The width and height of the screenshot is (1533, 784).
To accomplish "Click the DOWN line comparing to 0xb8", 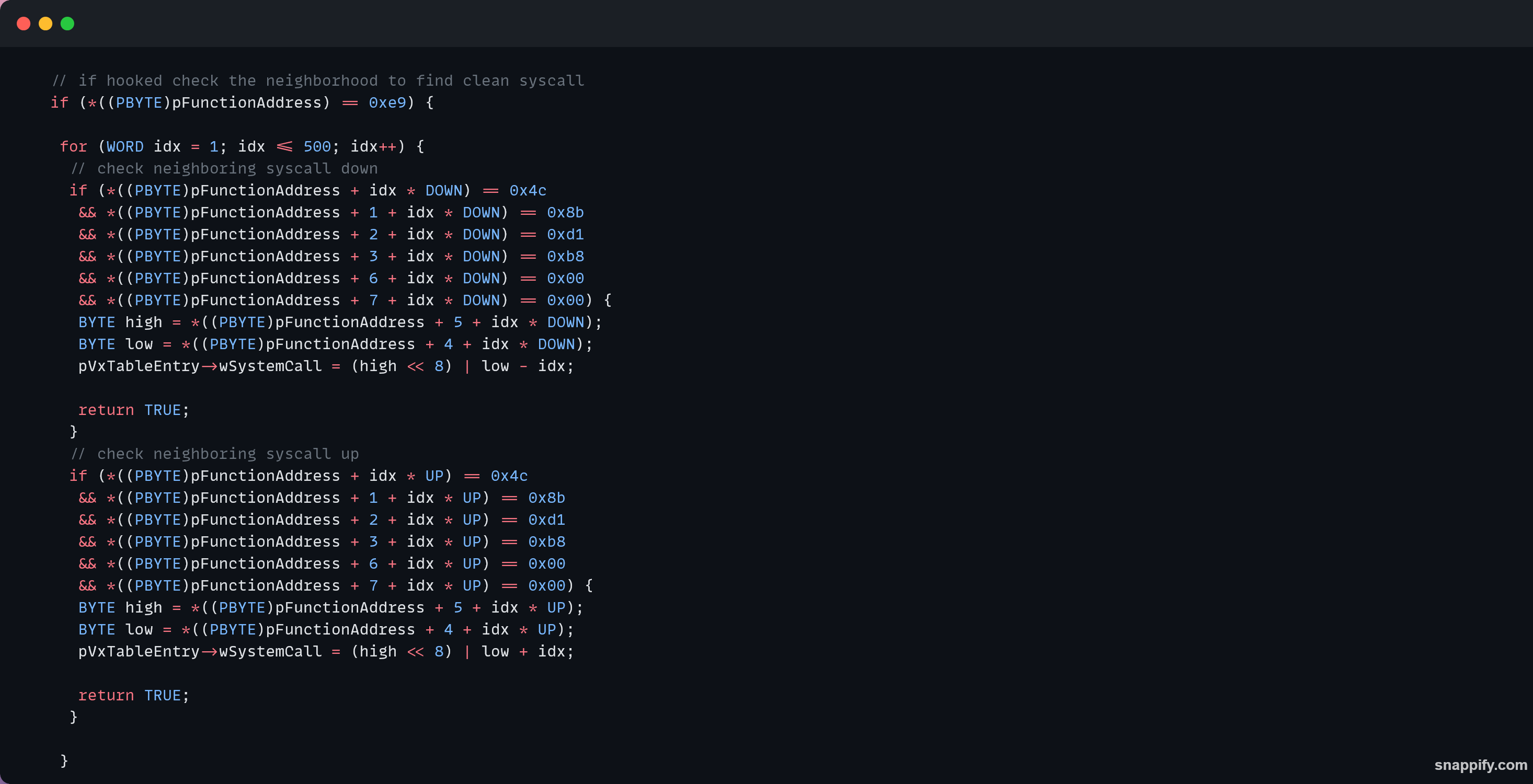I will click(331, 257).
